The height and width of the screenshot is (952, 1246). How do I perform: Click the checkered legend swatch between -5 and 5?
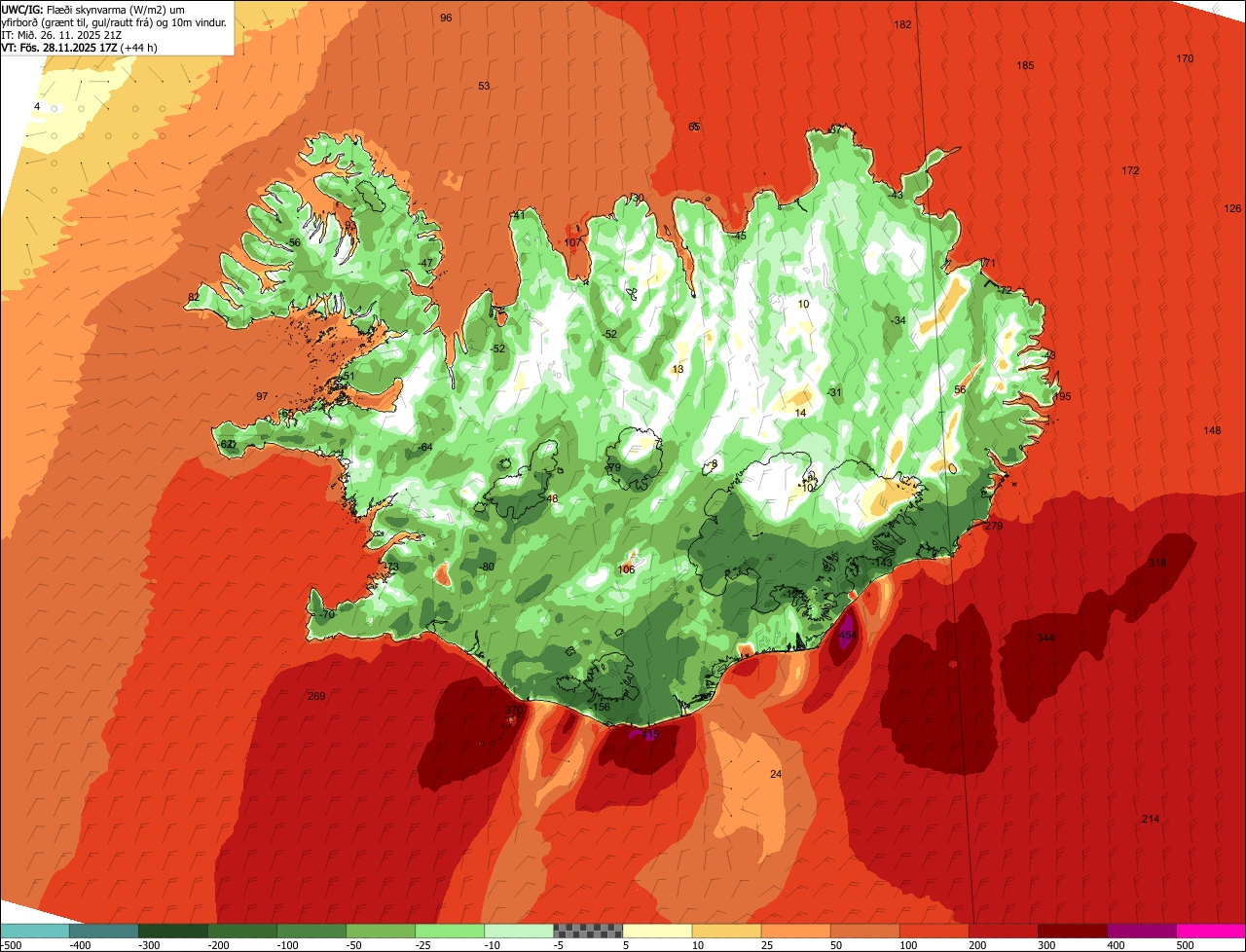(x=588, y=931)
